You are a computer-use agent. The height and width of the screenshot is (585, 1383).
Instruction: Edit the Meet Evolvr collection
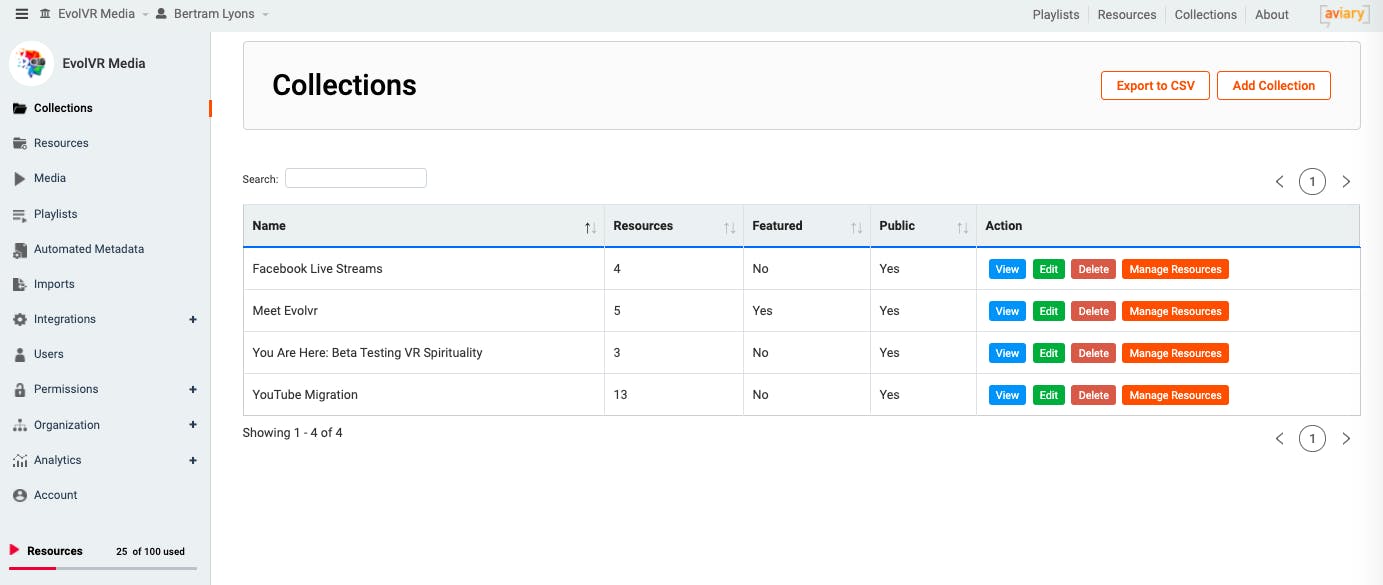(1048, 311)
